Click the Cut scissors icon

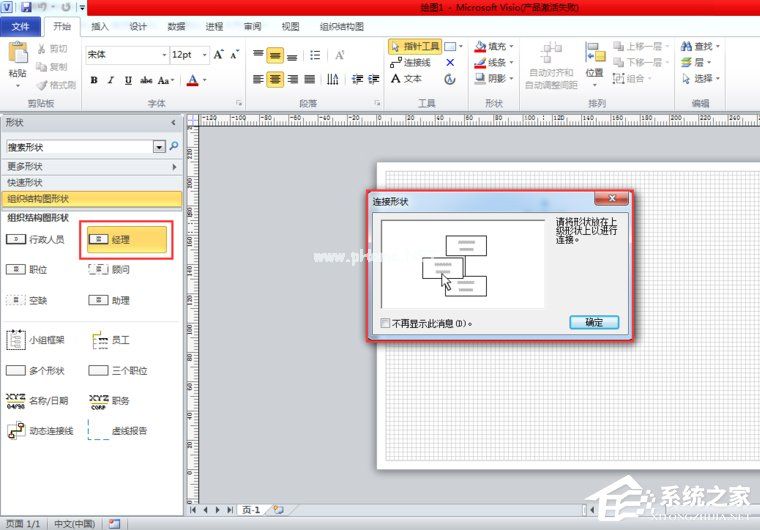pyautogui.click(x=41, y=48)
